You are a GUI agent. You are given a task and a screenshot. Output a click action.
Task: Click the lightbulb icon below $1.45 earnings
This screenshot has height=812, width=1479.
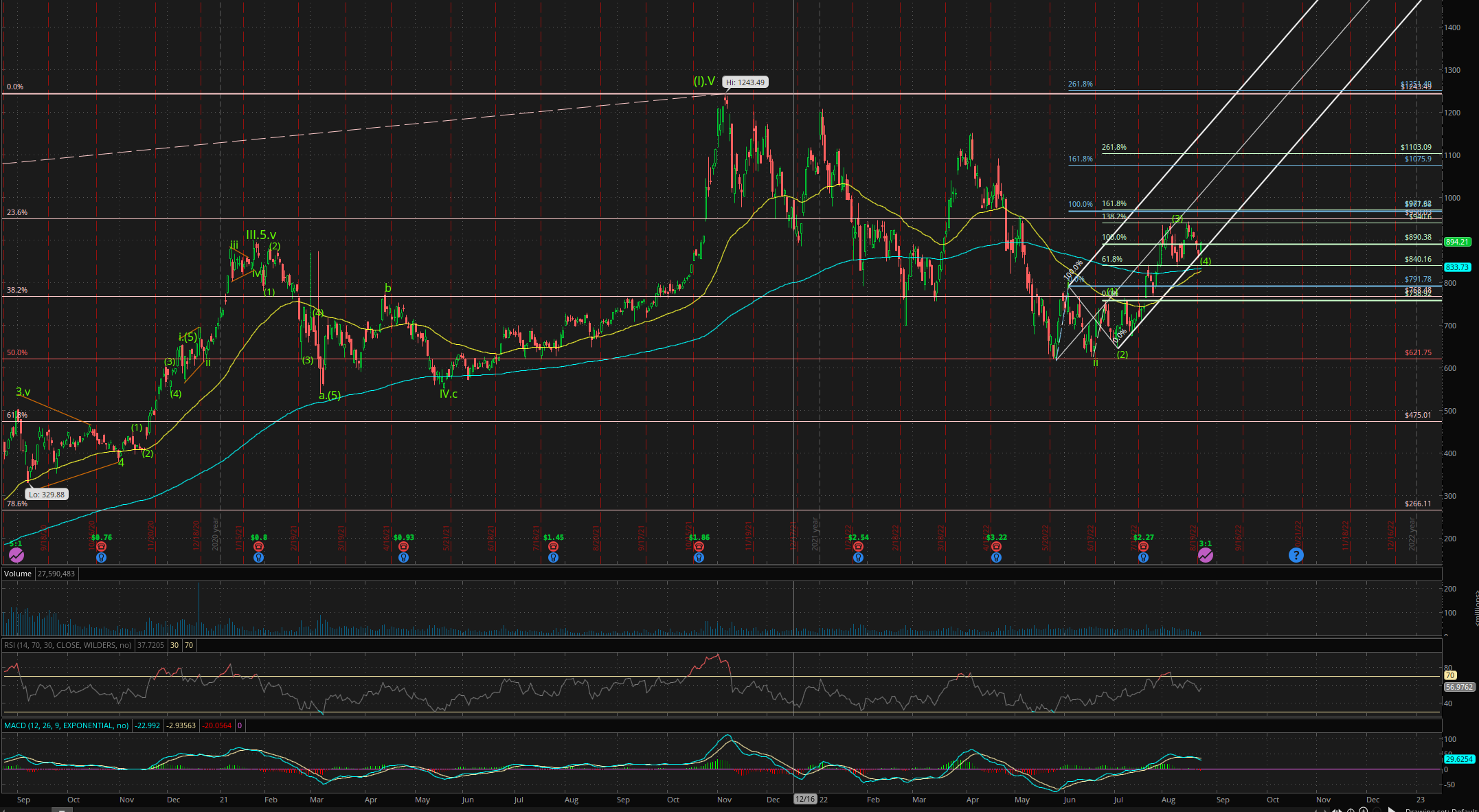coord(553,558)
